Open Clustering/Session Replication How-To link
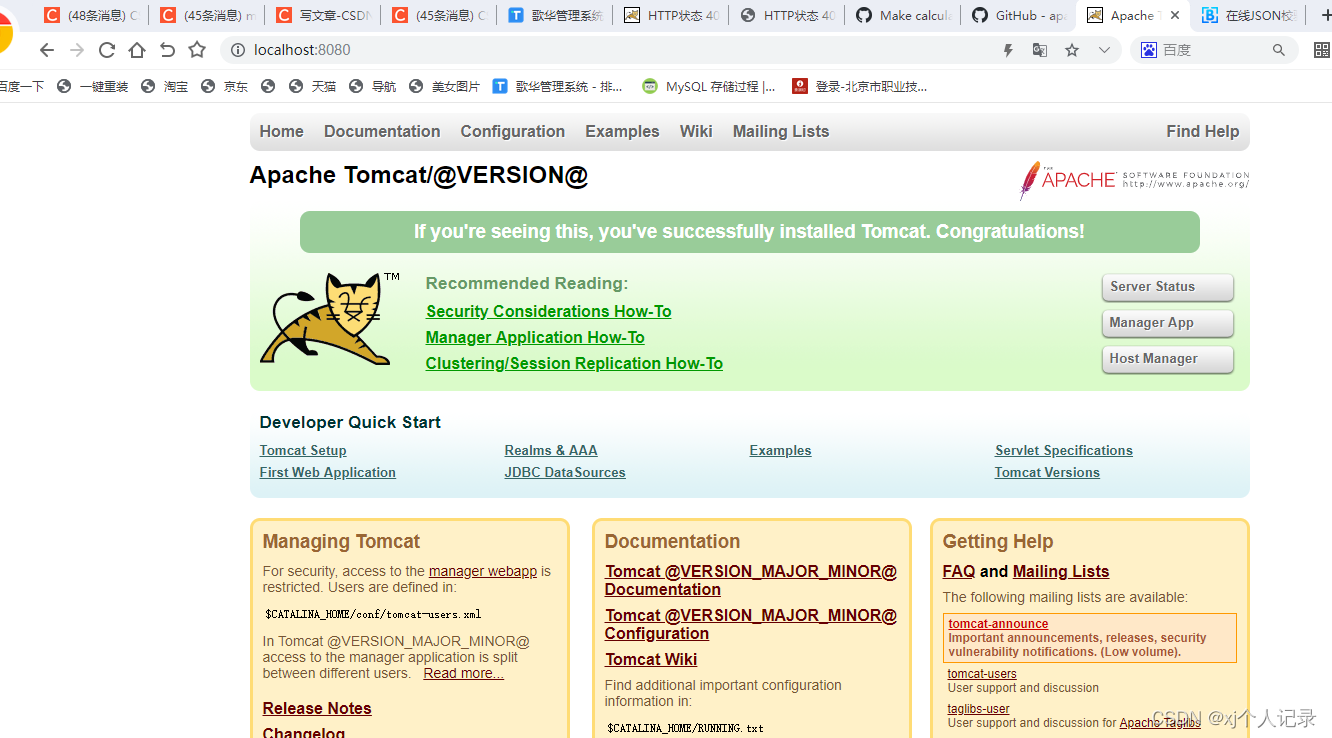The height and width of the screenshot is (738, 1332). pos(574,363)
